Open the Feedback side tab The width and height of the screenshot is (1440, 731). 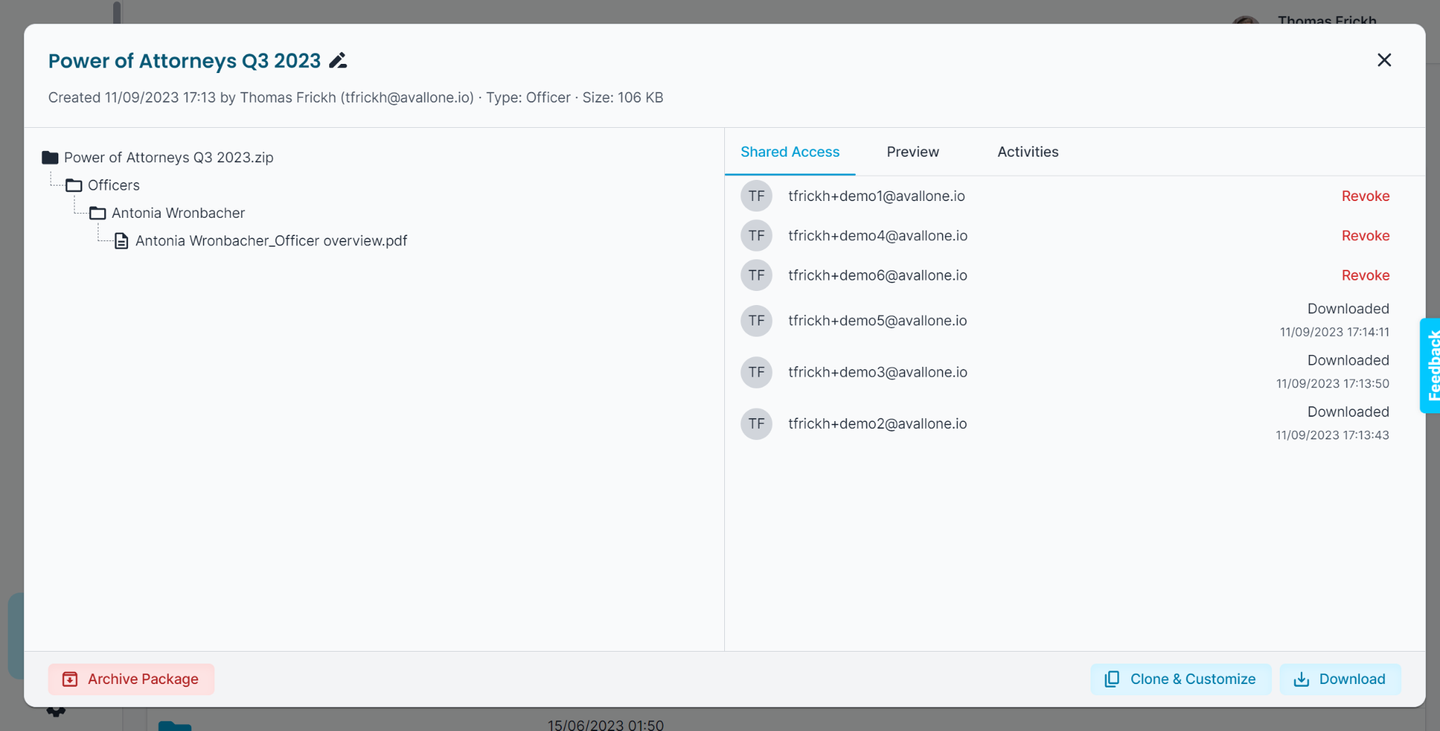(1431, 366)
